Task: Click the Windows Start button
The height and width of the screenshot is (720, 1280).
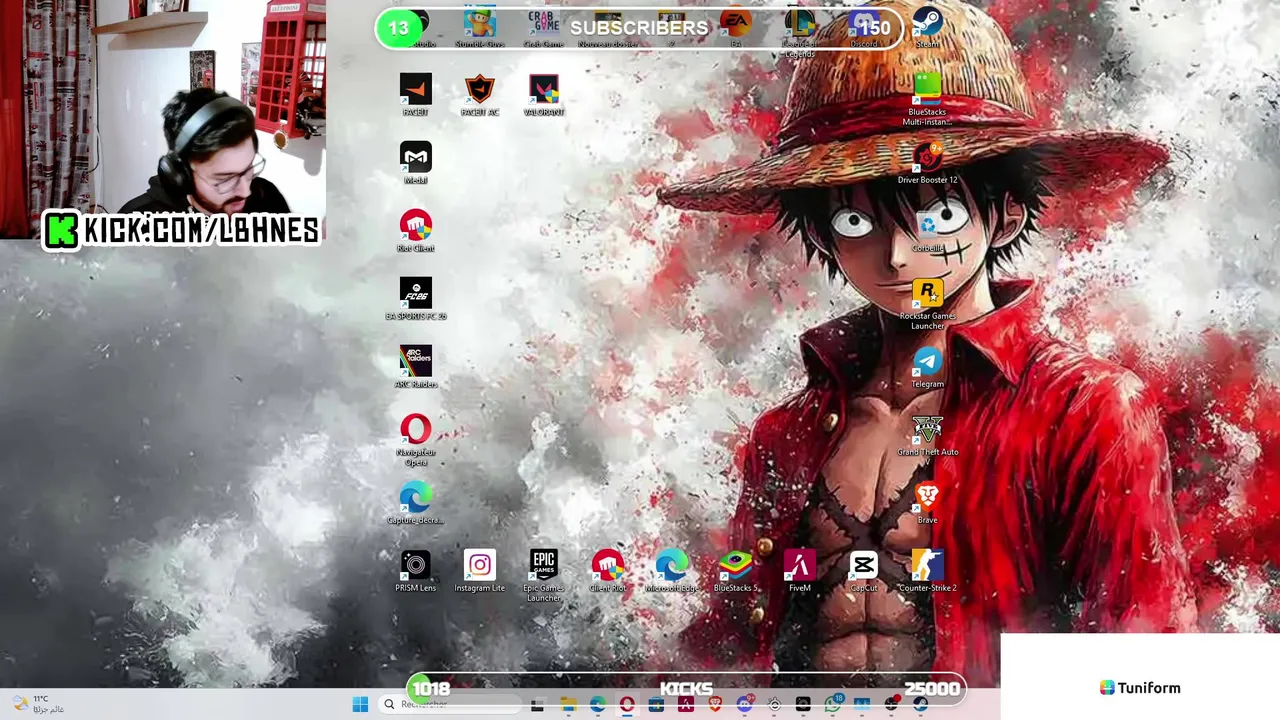Action: pos(360,705)
